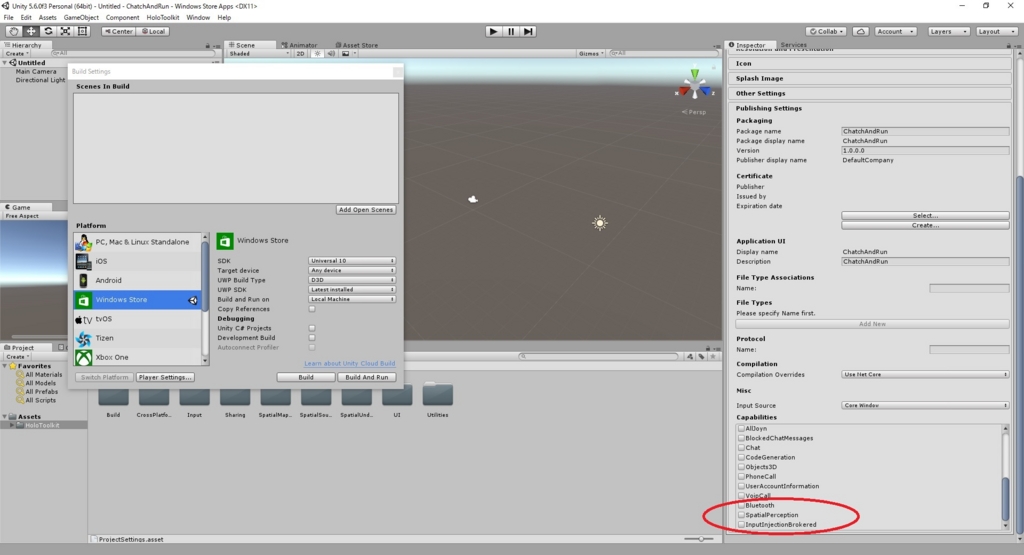Image resolution: width=1024 pixels, height=555 pixels.
Task: Choose tvOS platform in list
Action: [x=137, y=319]
